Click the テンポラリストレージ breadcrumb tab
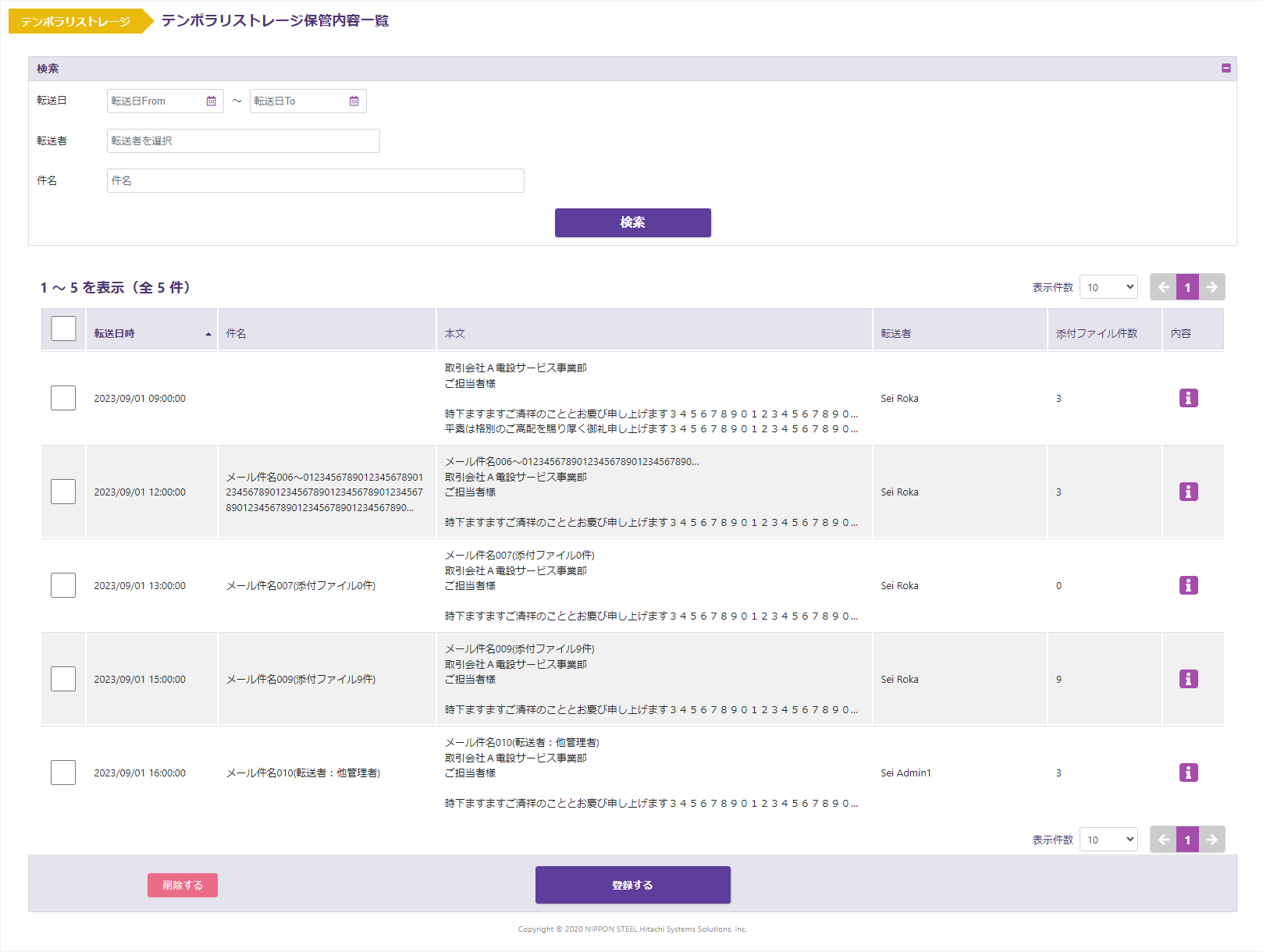Viewport: 1263px width, 952px height. pos(76,21)
